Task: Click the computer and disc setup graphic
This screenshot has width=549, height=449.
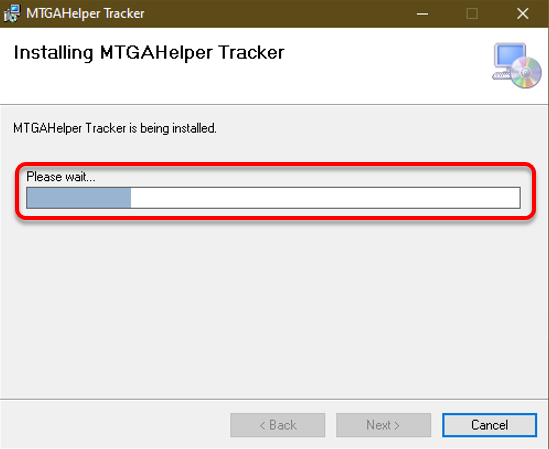Action: pos(516,65)
